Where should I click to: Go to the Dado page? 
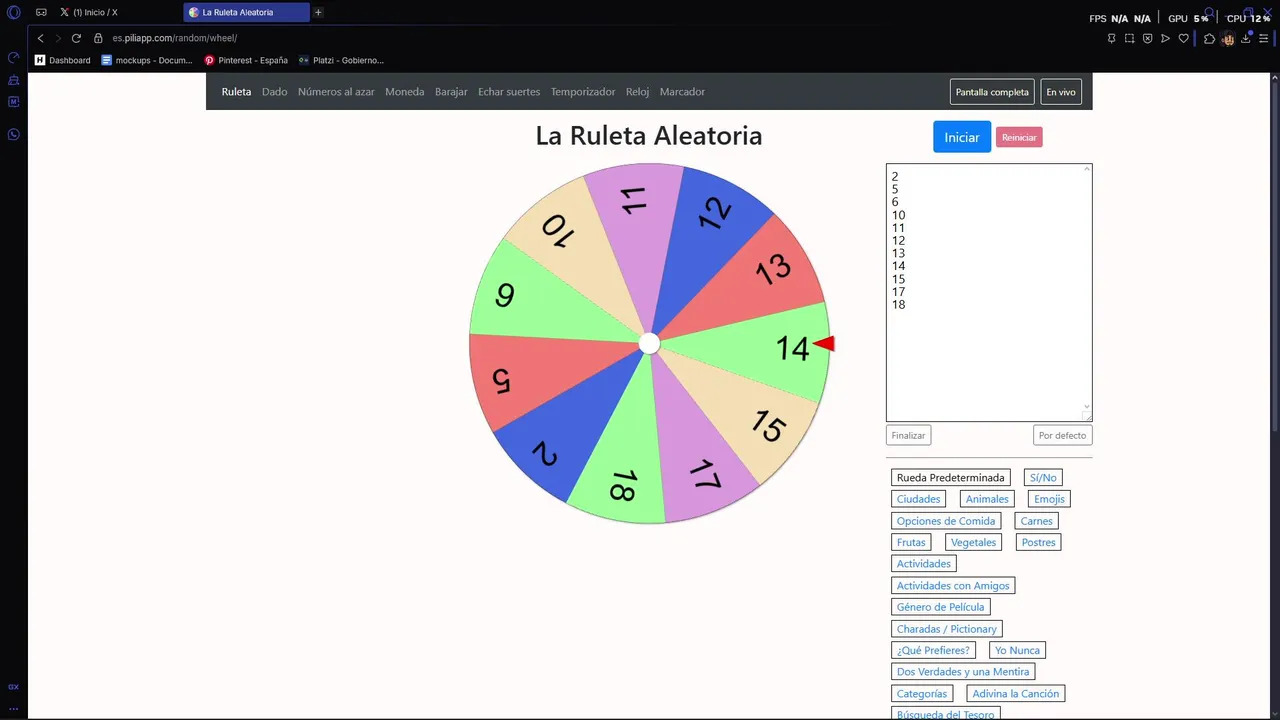click(x=274, y=92)
